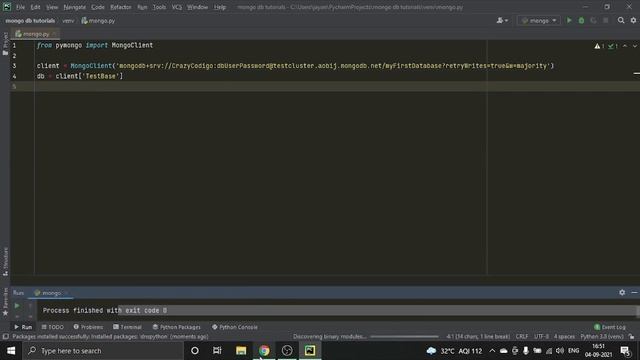Click the CRLF line separator status entry

522,337
